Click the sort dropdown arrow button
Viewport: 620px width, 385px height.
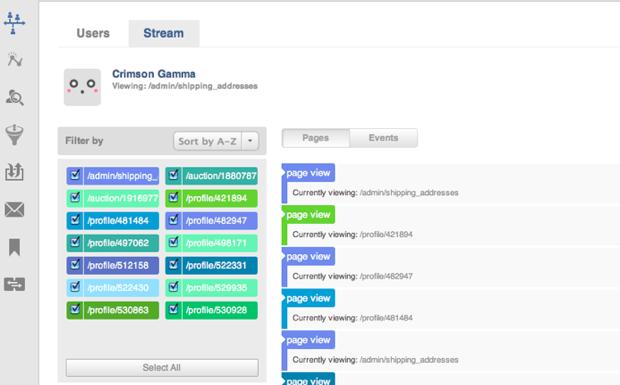pos(250,141)
